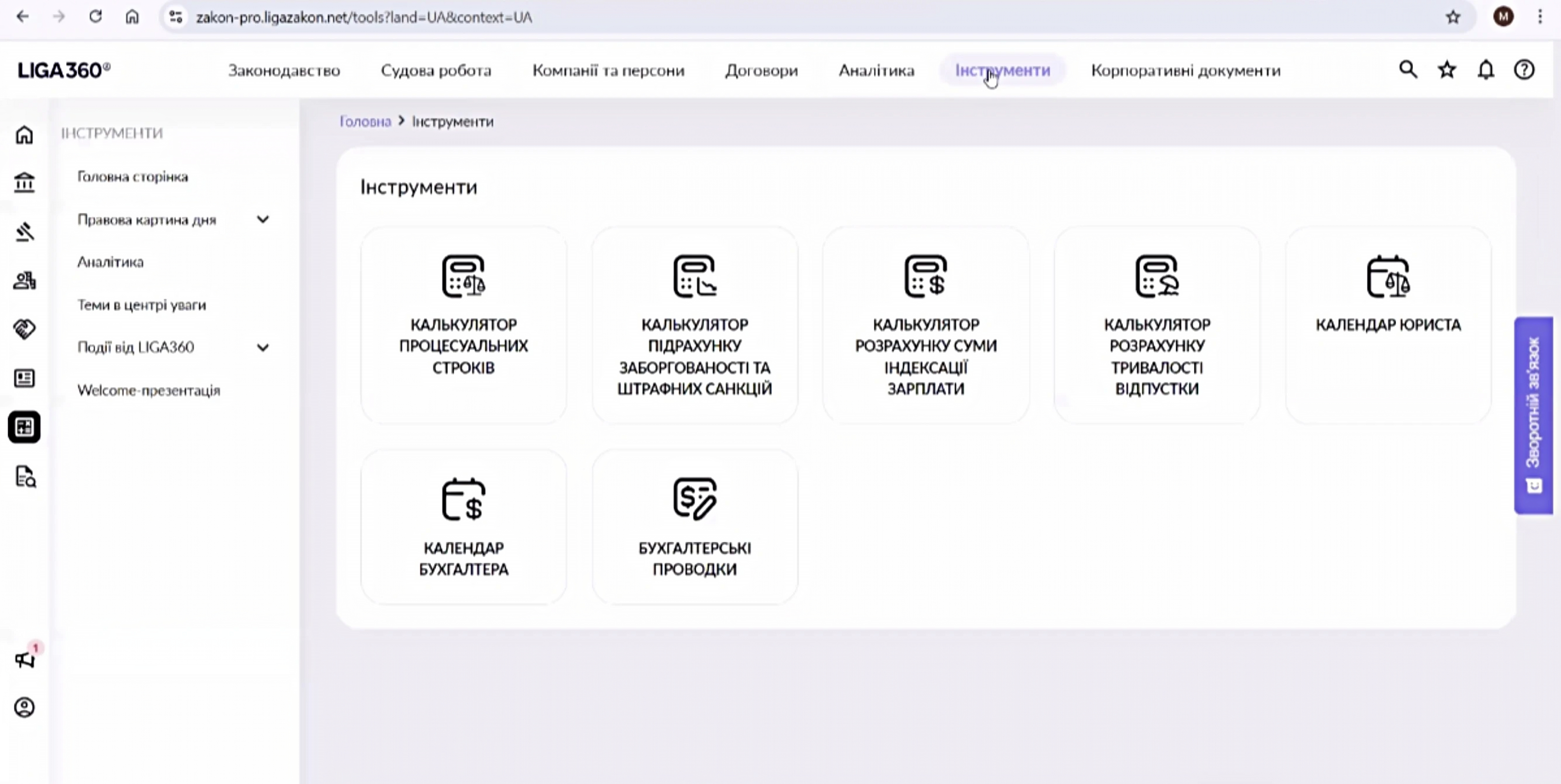
Task: Open the document search icon in sidebar
Action: 25,477
